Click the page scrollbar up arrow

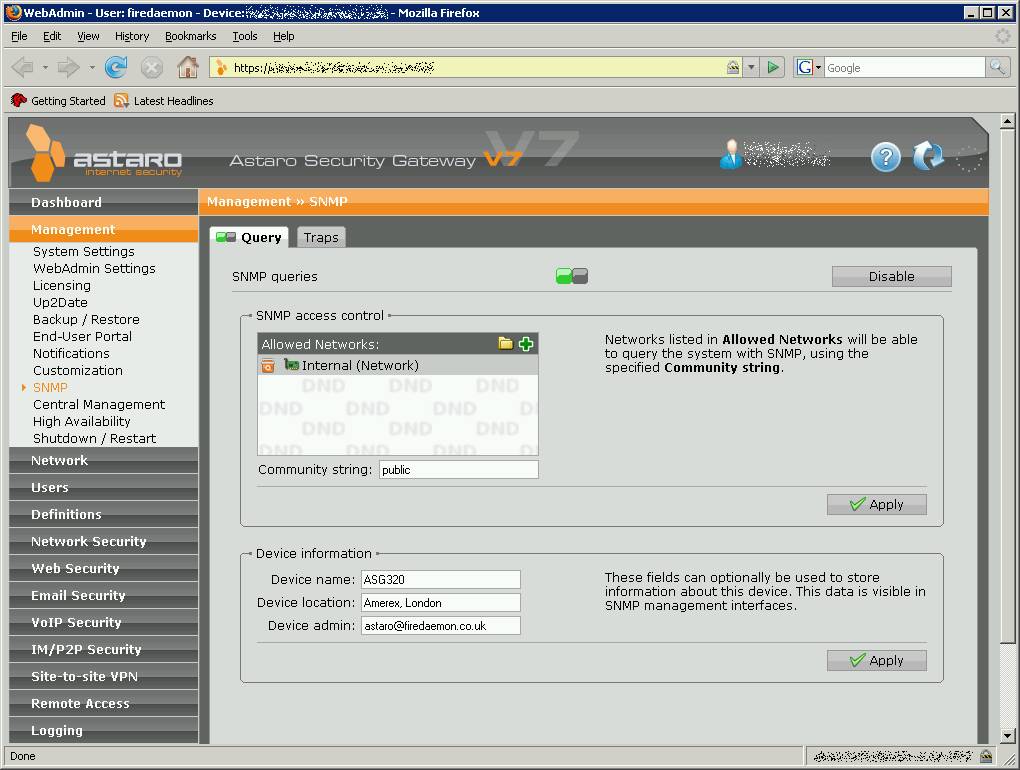coord(1007,121)
